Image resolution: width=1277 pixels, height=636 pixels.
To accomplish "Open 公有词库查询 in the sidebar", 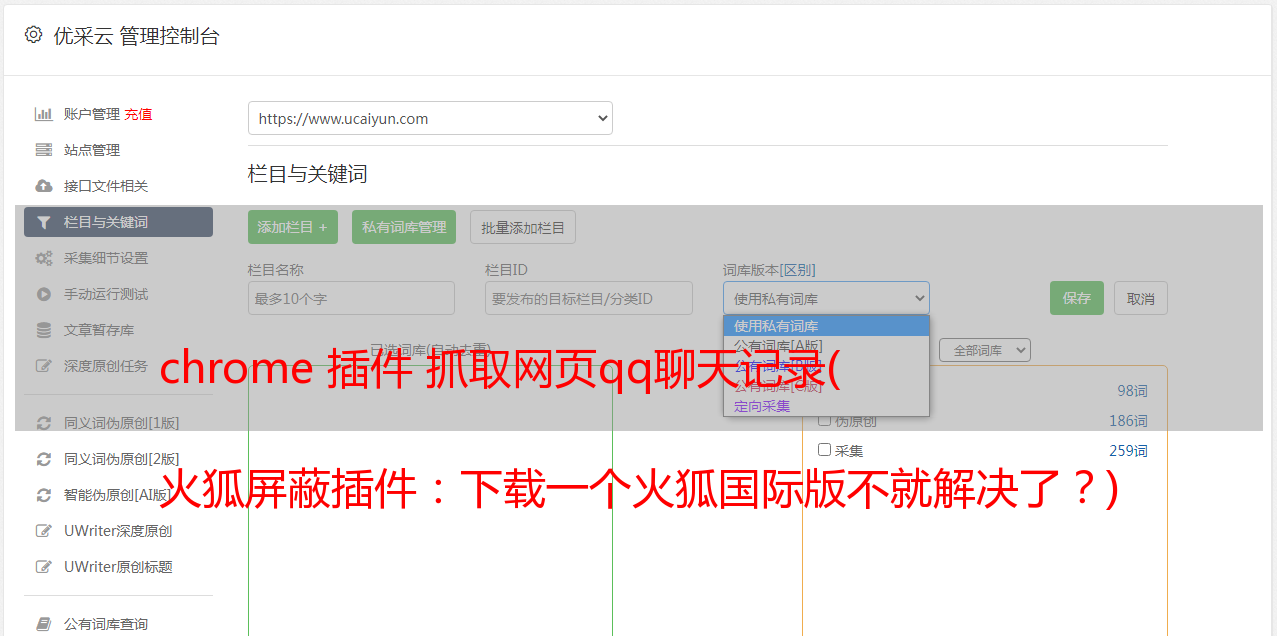I will [x=106, y=624].
